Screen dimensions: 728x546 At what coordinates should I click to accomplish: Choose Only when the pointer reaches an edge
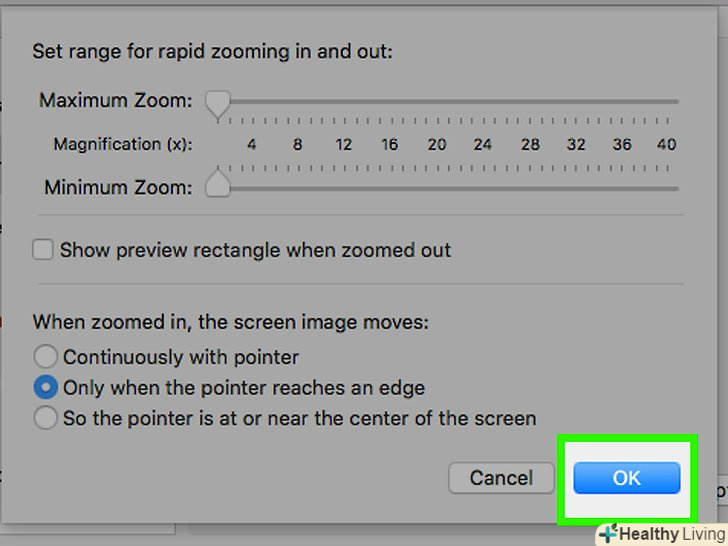[46, 387]
